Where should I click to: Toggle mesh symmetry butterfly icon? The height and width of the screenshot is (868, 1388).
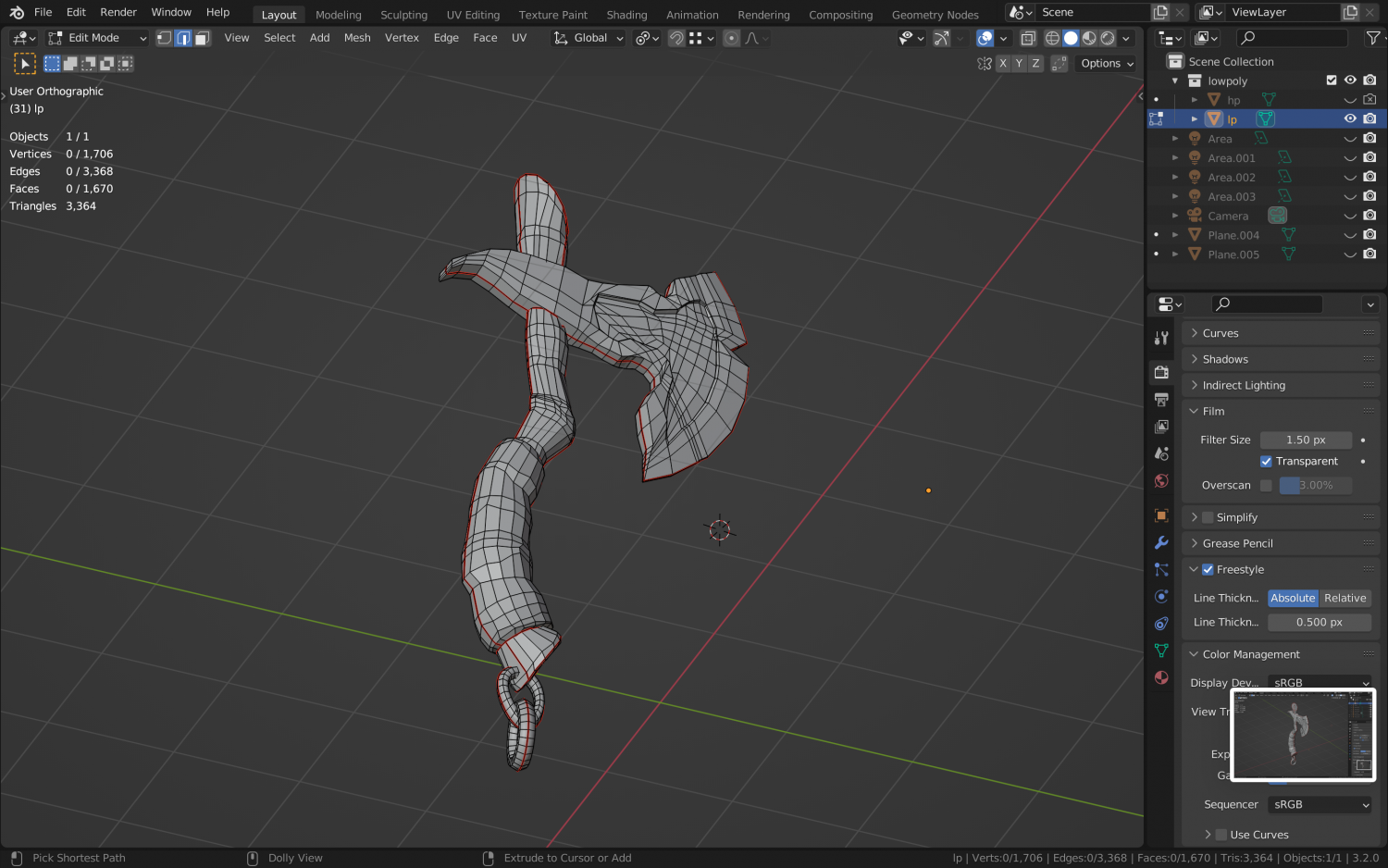point(985,64)
